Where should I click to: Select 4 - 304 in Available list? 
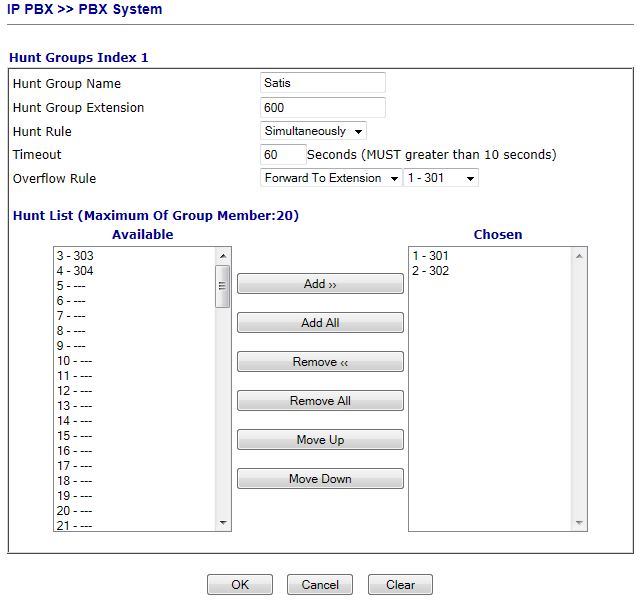click(75, 271)
